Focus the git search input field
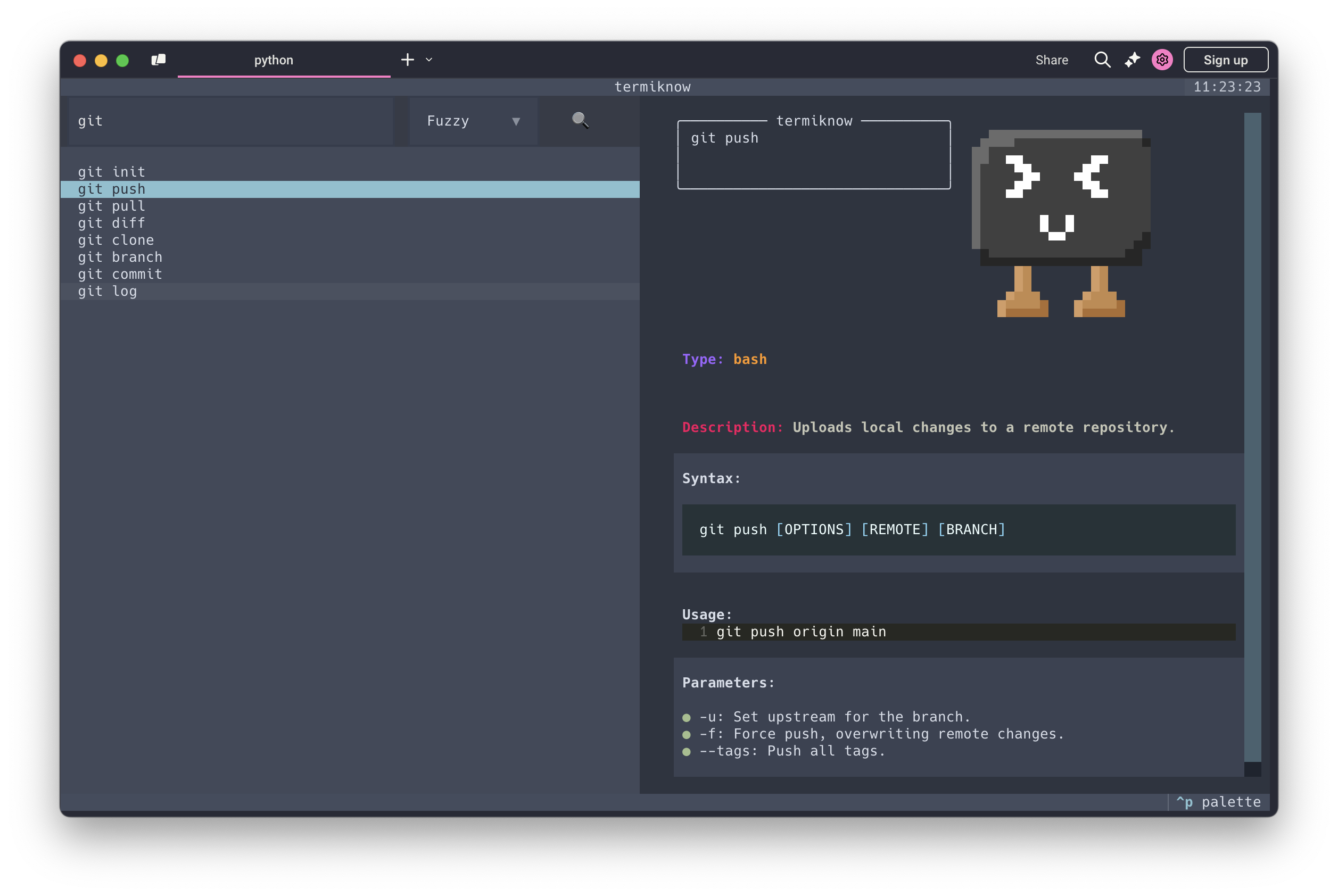This screenshot has height=896, width=1338. (230, 121)
